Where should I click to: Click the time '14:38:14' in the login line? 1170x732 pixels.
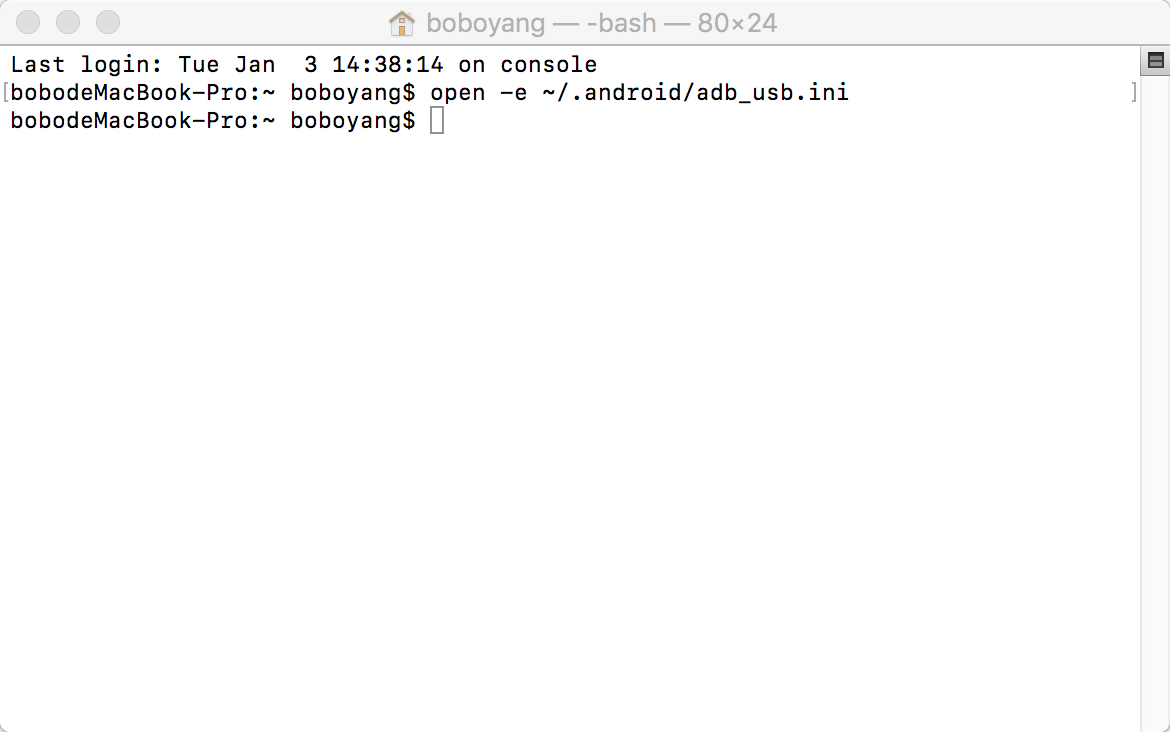tap(387, 65)
